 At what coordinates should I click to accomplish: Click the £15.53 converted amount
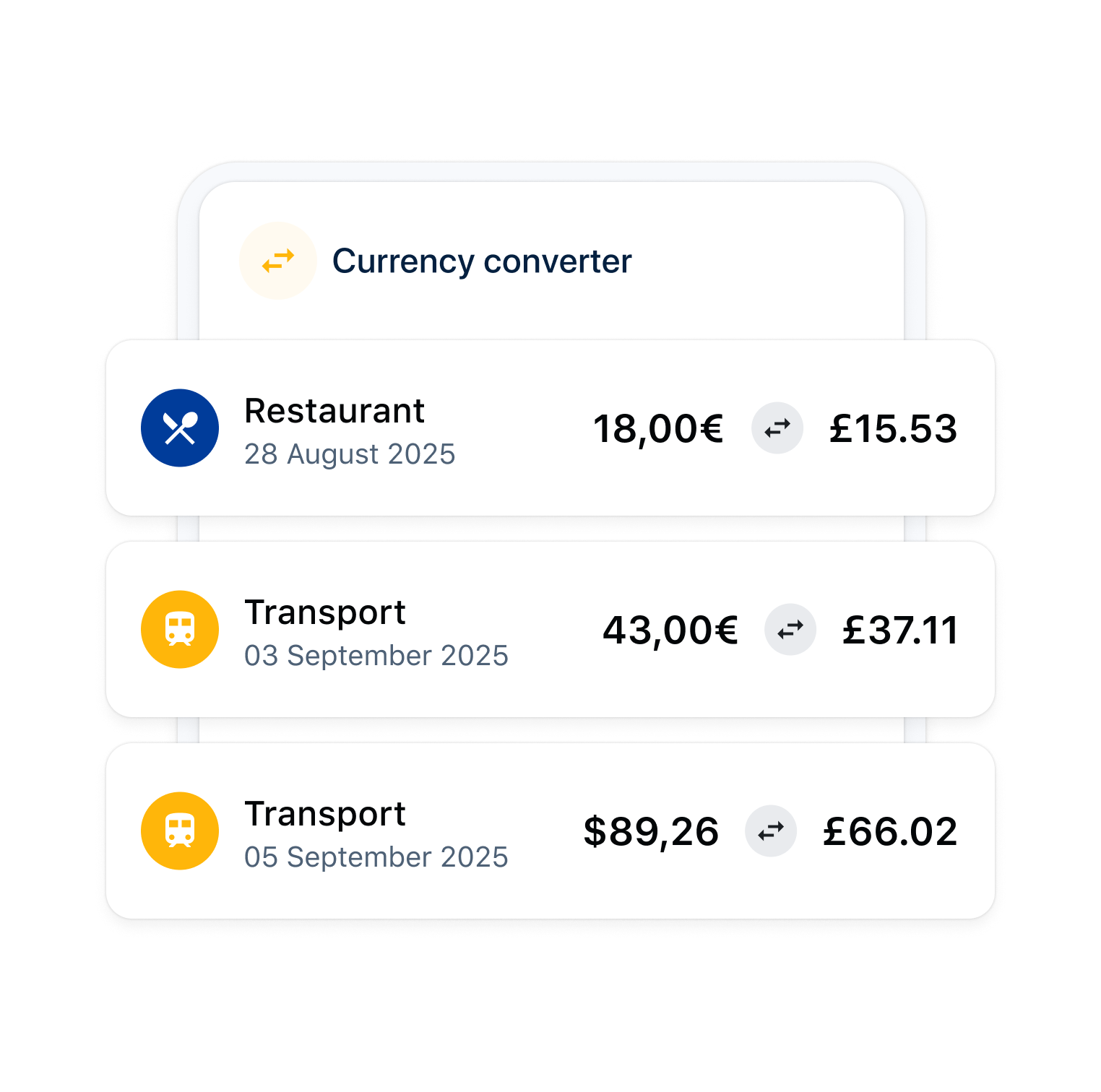pyautogui.click(x=893, y=429)
